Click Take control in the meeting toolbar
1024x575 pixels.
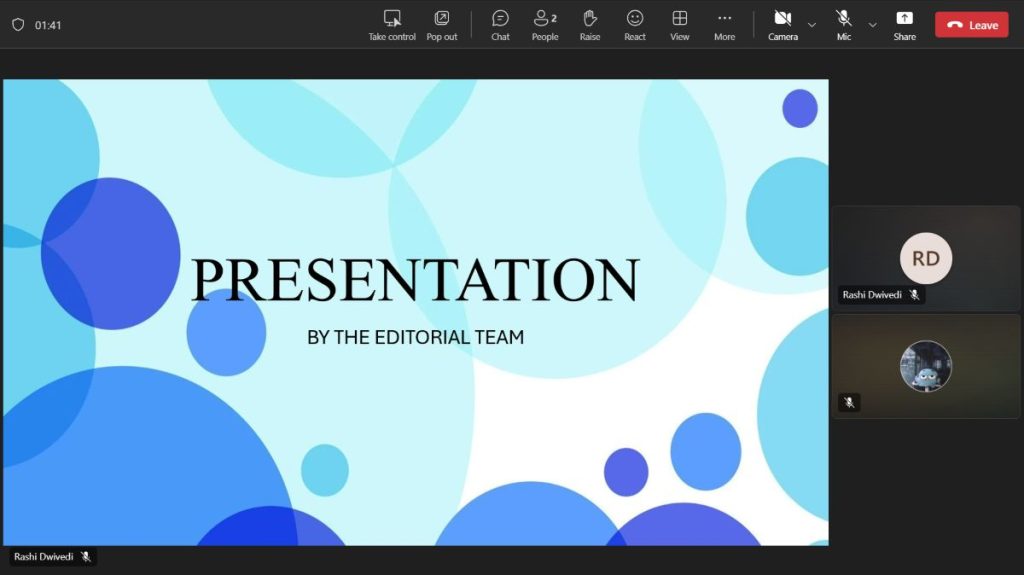click(392, 25)
